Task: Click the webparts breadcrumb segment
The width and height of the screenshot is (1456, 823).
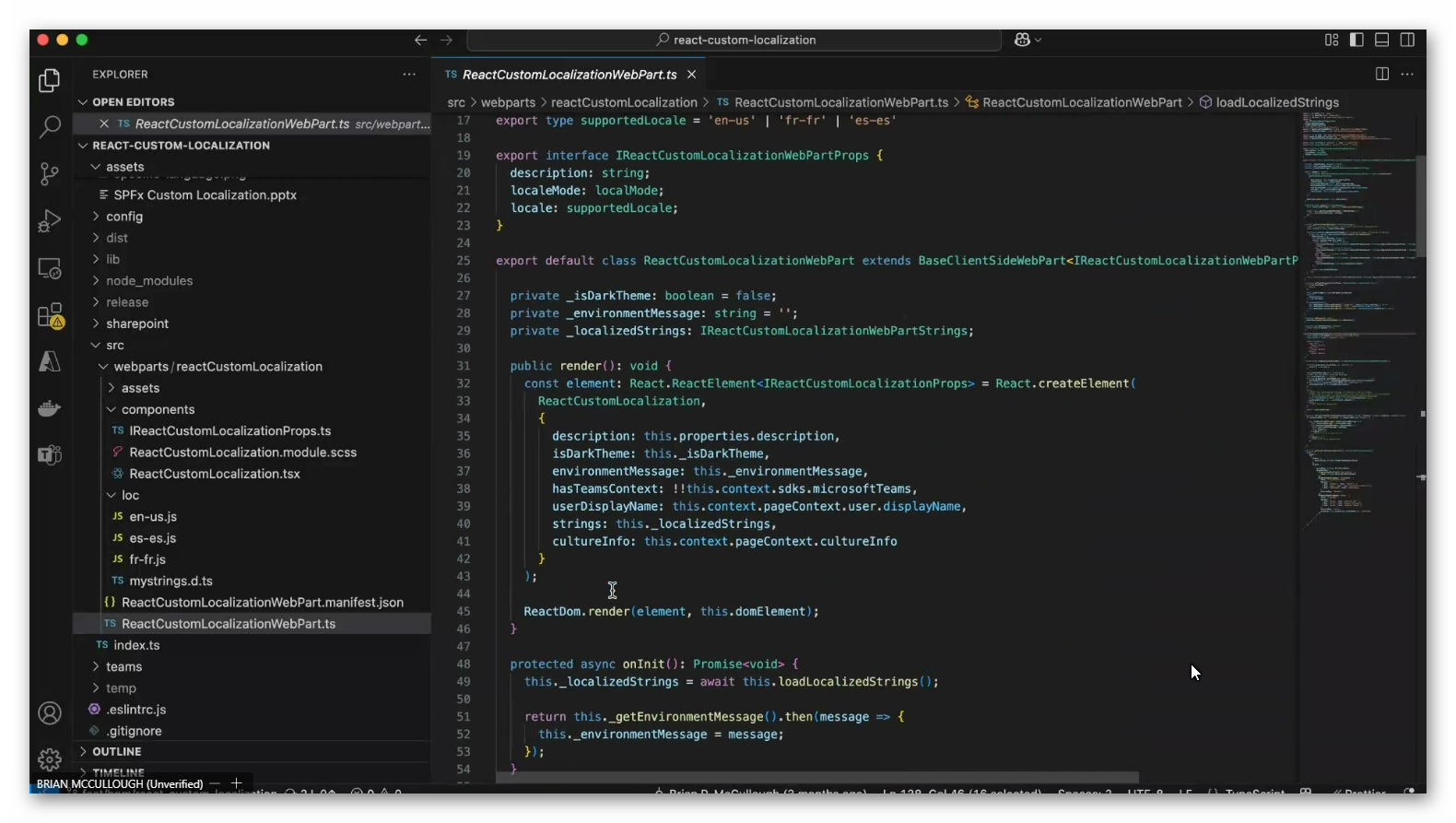Action: pos(508,102)
